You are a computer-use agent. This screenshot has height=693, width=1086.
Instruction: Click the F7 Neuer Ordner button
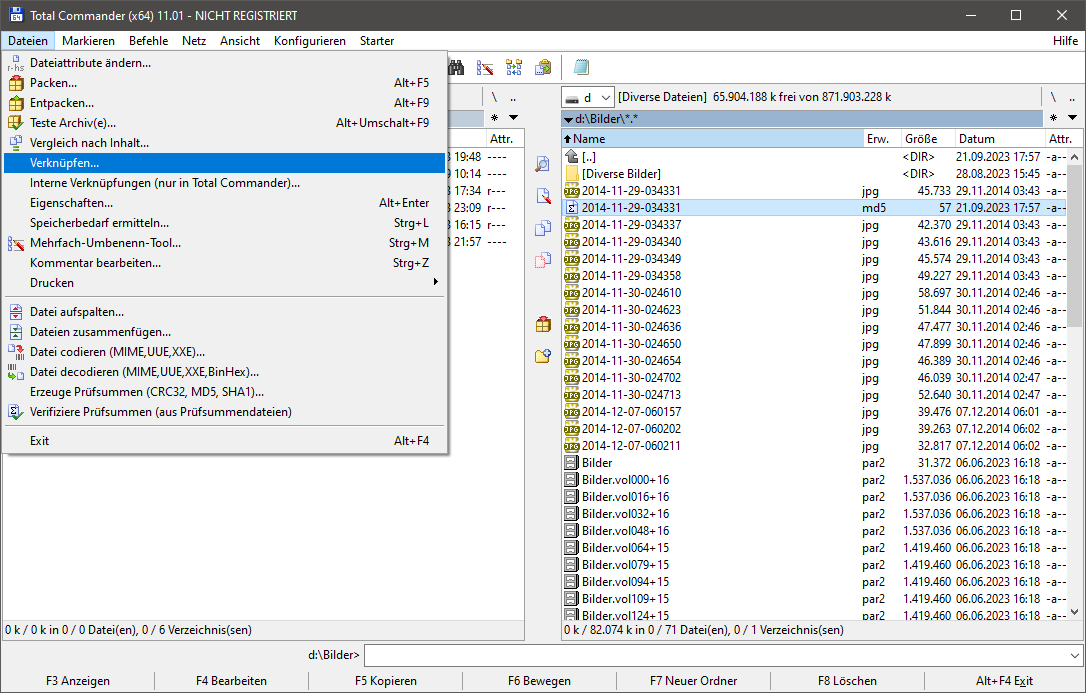point(693,681)
